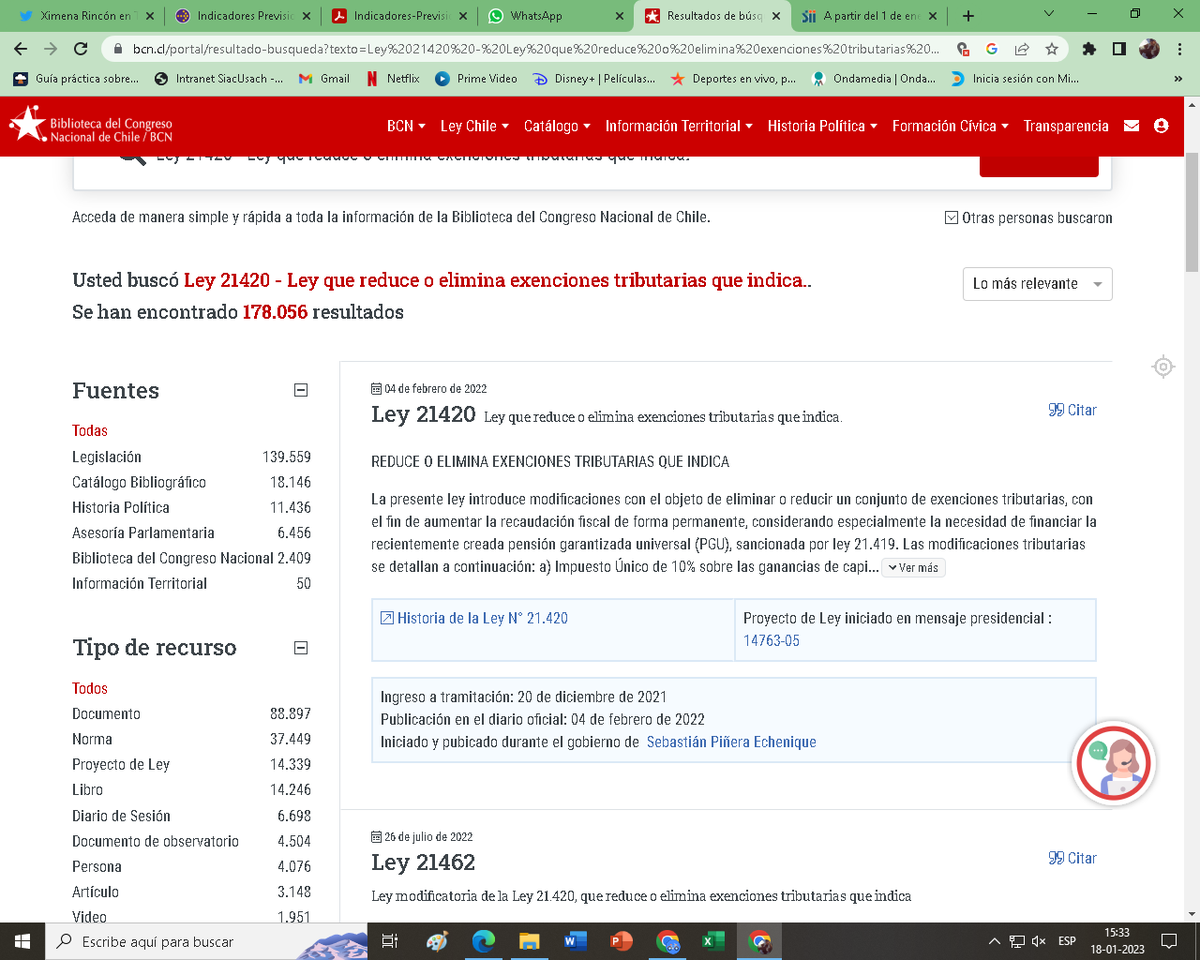
Task: Filter sources by Asesoría Parlamentaria
Action: [x=143, y=533]
